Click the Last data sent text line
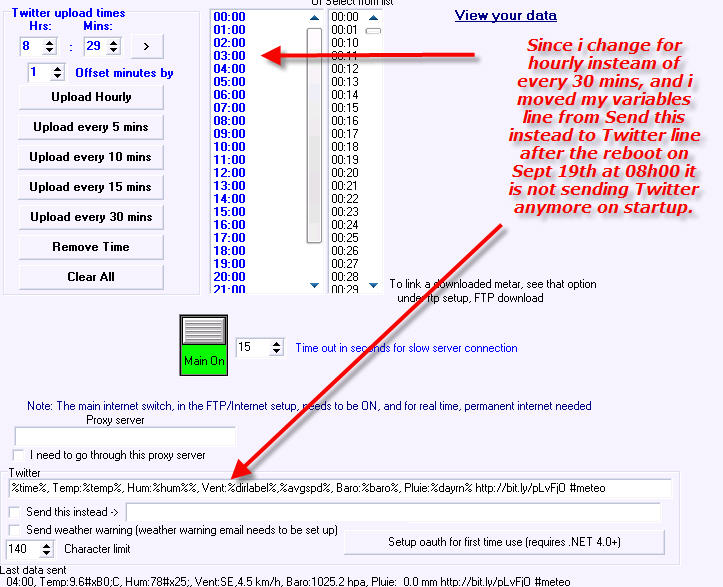Viewport: 723px width, 587px height. [x=288, y=581]
